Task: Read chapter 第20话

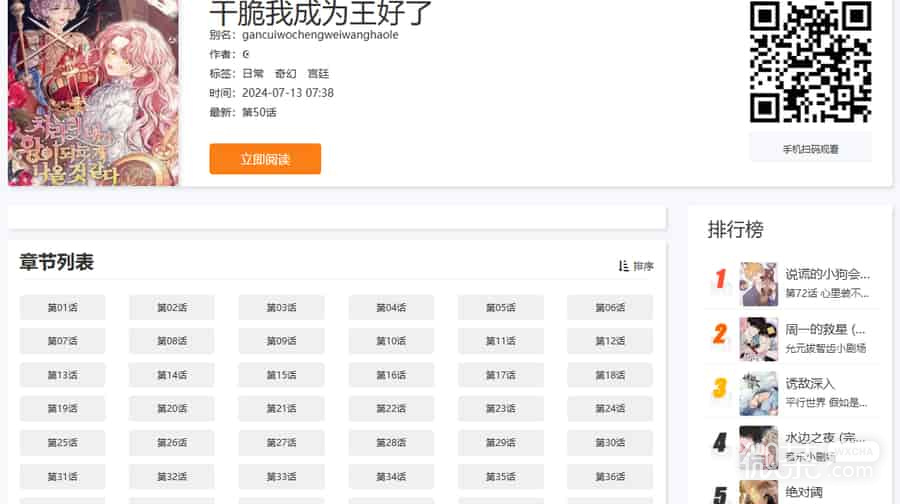Action: coord(172,409)
